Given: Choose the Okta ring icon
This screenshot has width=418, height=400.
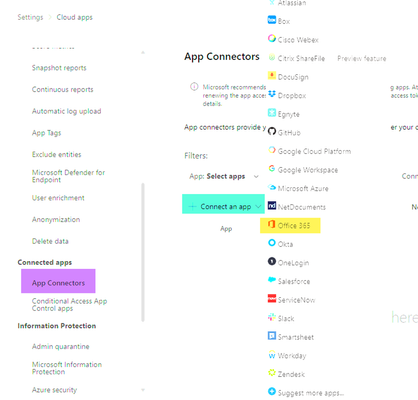Looking at the screenshot, I should (x=272, y=243).
